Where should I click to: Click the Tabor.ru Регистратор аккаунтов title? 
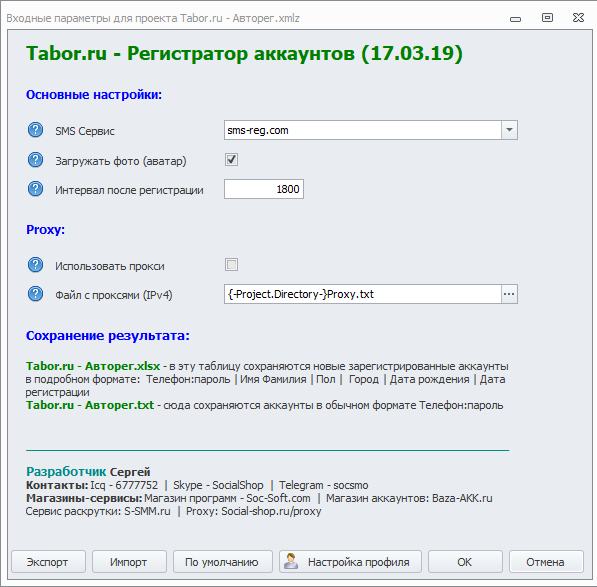tap(244, 53)
